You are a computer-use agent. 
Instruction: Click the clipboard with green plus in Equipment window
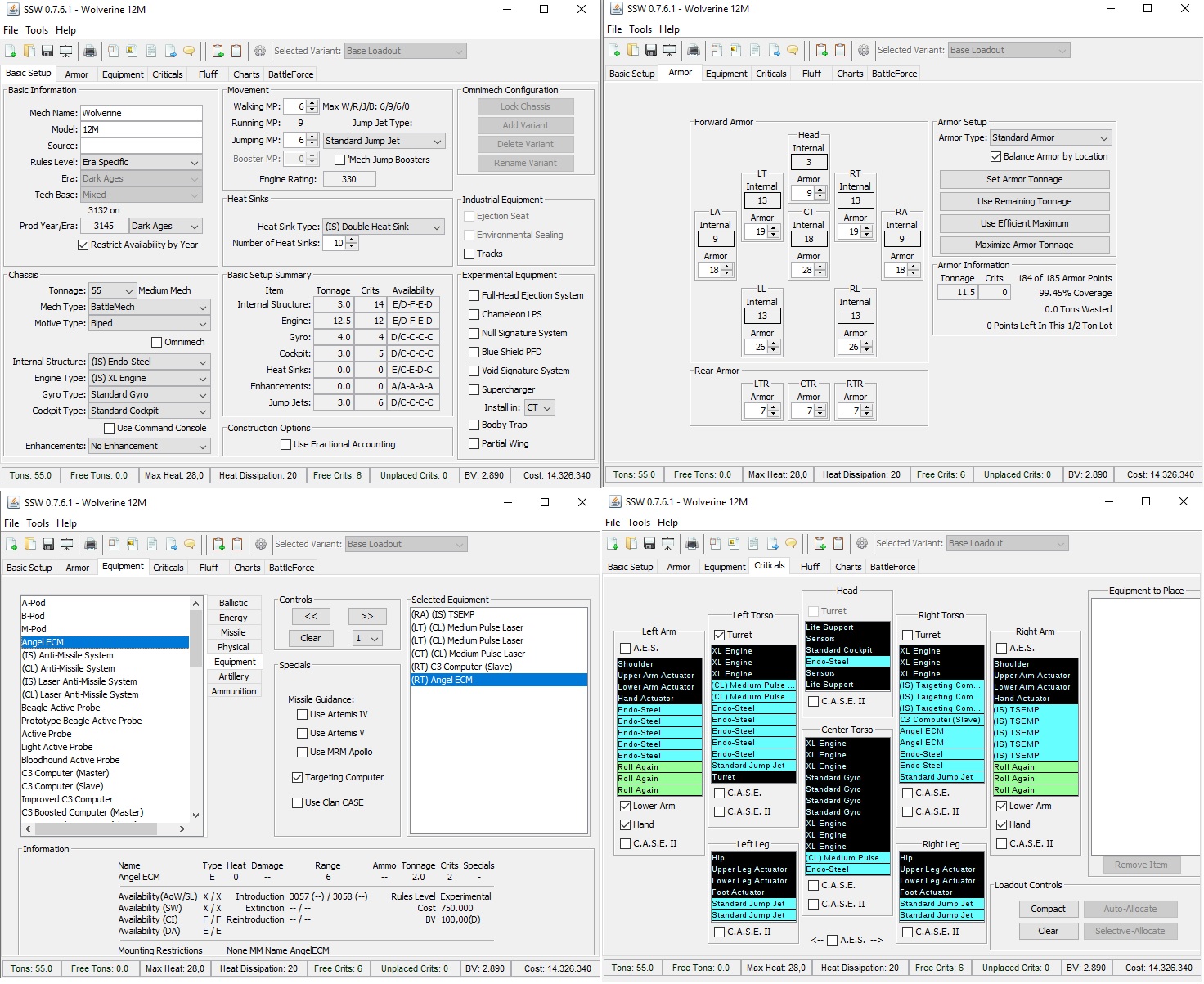click(218, 544)
